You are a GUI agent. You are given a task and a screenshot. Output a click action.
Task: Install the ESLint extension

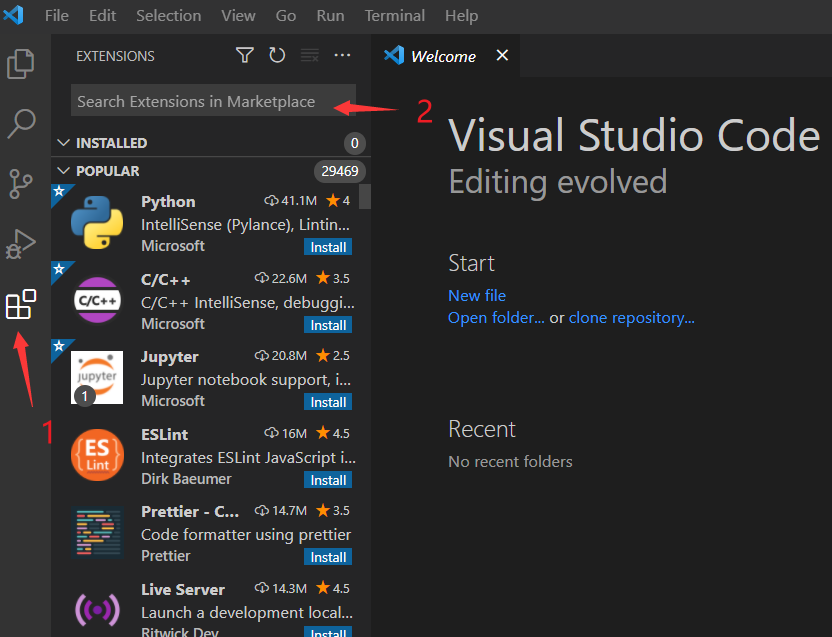(328, 480)
